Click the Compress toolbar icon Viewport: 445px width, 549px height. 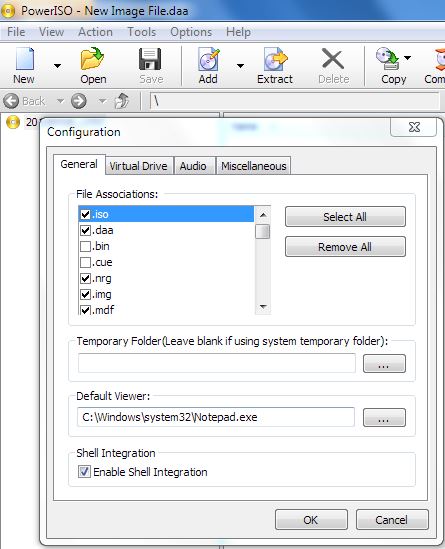(440, 59)
